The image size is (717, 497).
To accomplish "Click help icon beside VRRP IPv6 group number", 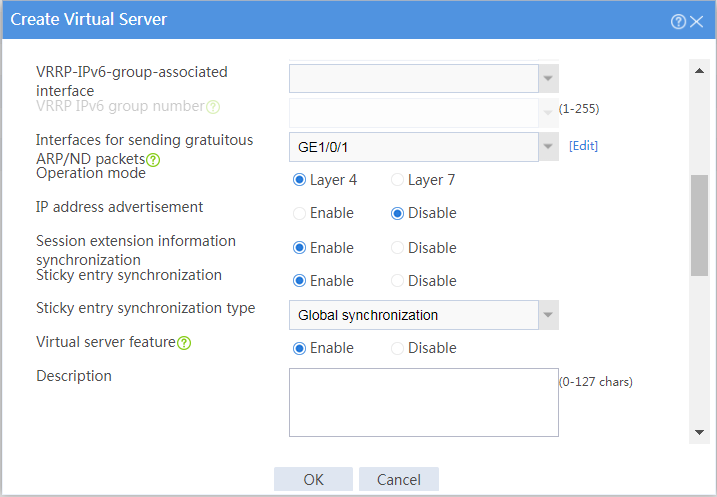I will (213, 107).
